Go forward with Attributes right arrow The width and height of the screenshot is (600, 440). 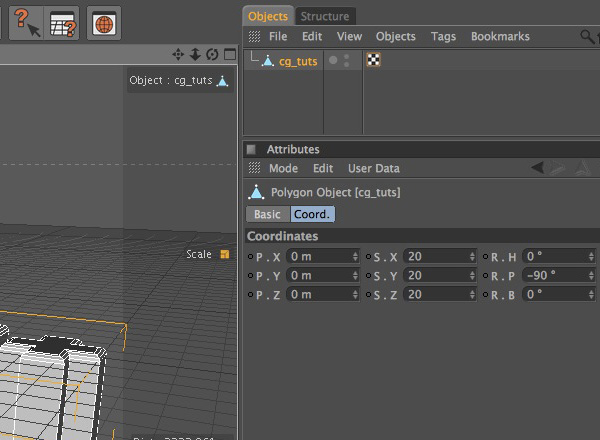(558, 168)
